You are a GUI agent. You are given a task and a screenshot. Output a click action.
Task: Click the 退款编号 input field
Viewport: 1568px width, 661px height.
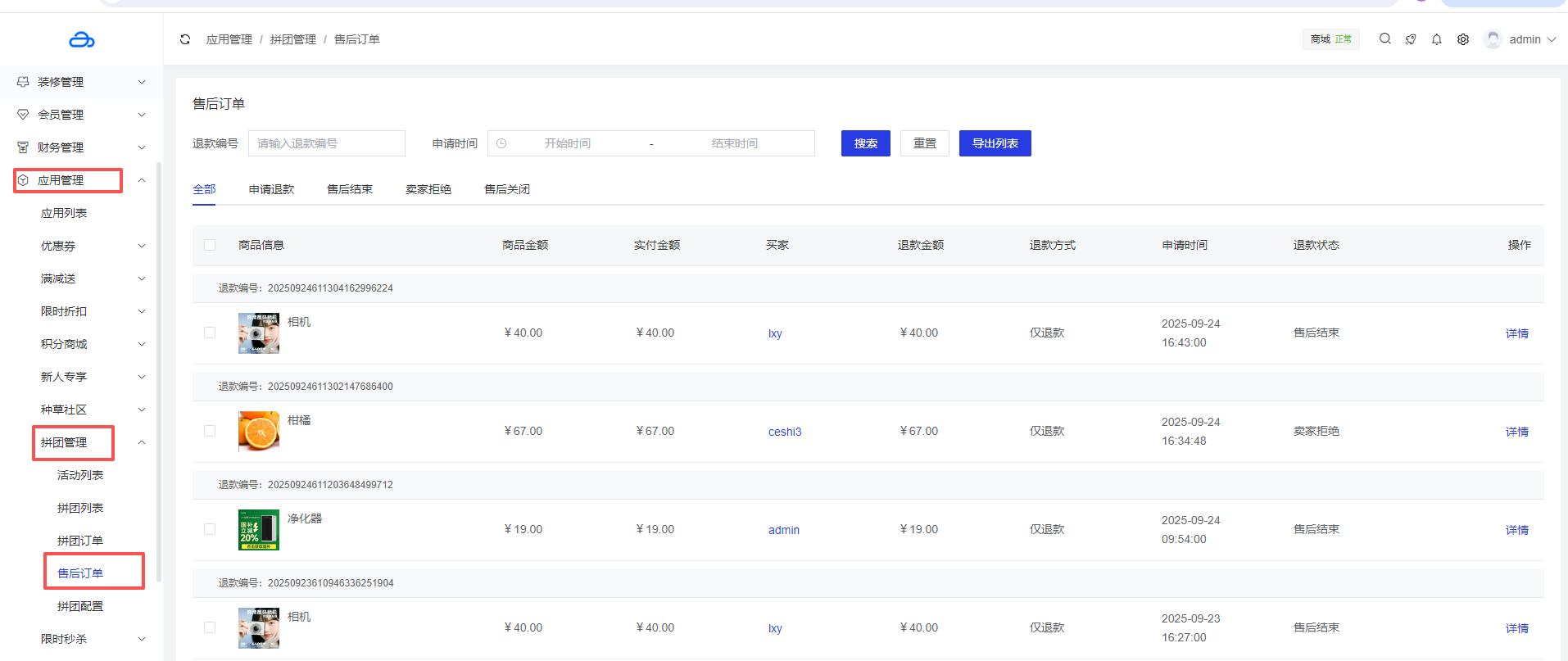[x=326, y=143]
